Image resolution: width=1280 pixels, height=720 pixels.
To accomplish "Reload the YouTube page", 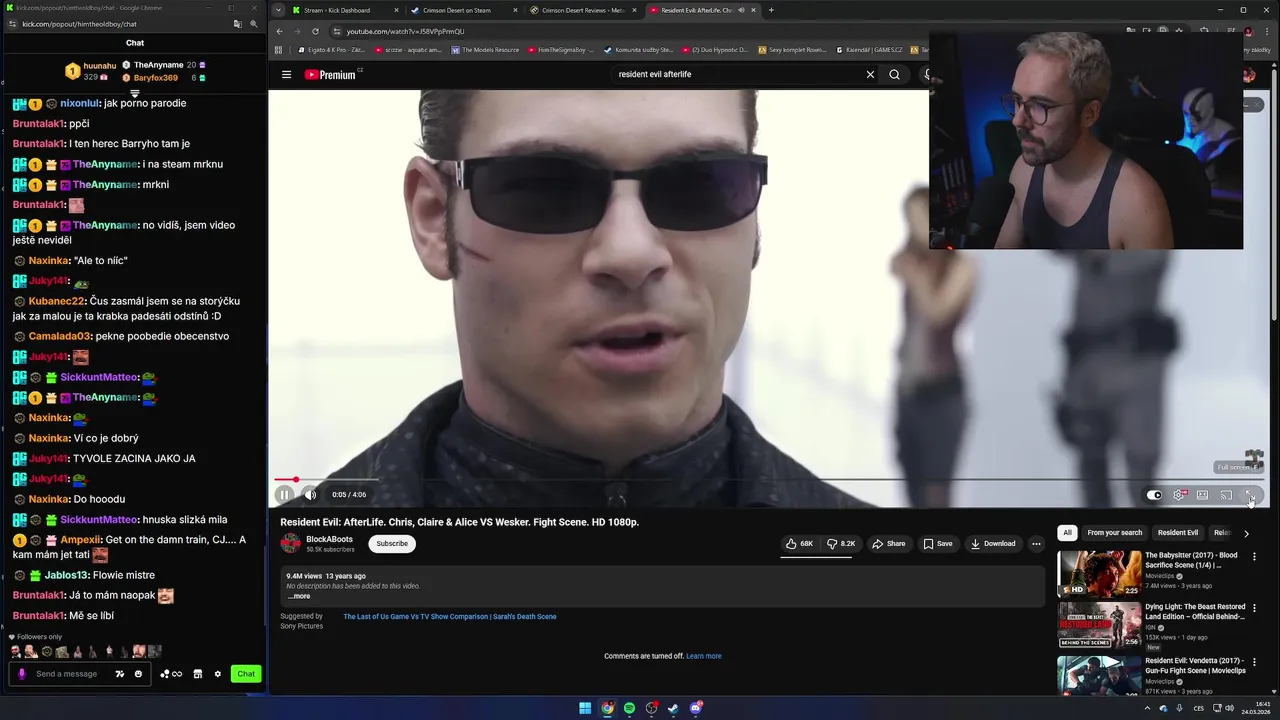I will (315, 31).
